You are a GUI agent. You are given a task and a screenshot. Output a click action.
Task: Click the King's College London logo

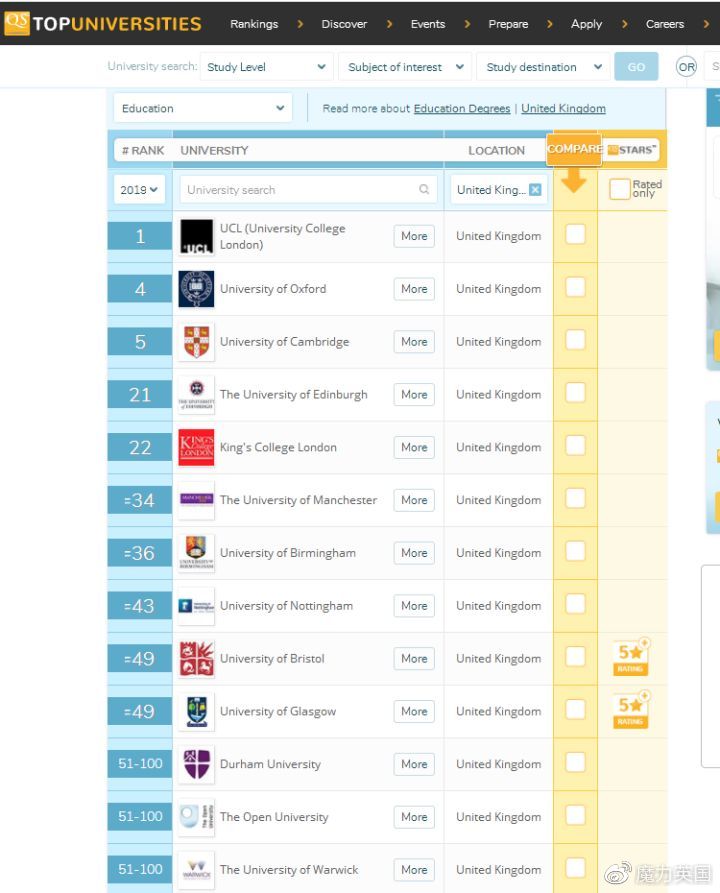click(197, 448)
